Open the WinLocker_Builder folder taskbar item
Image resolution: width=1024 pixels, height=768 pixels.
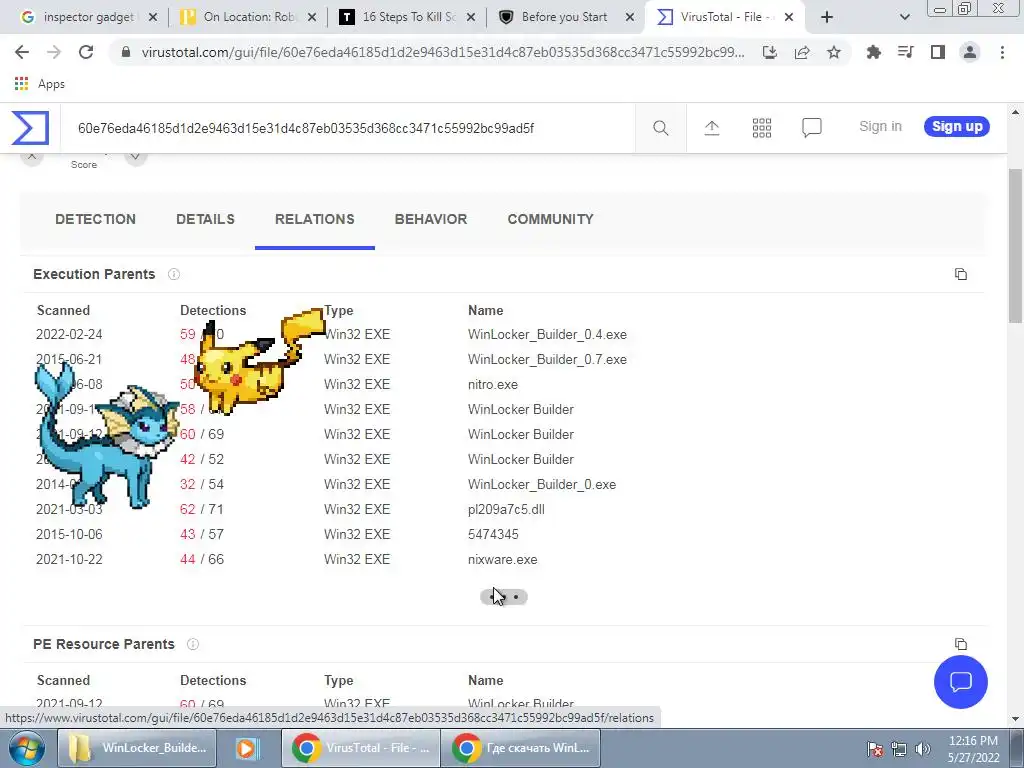tap(137, 748)
